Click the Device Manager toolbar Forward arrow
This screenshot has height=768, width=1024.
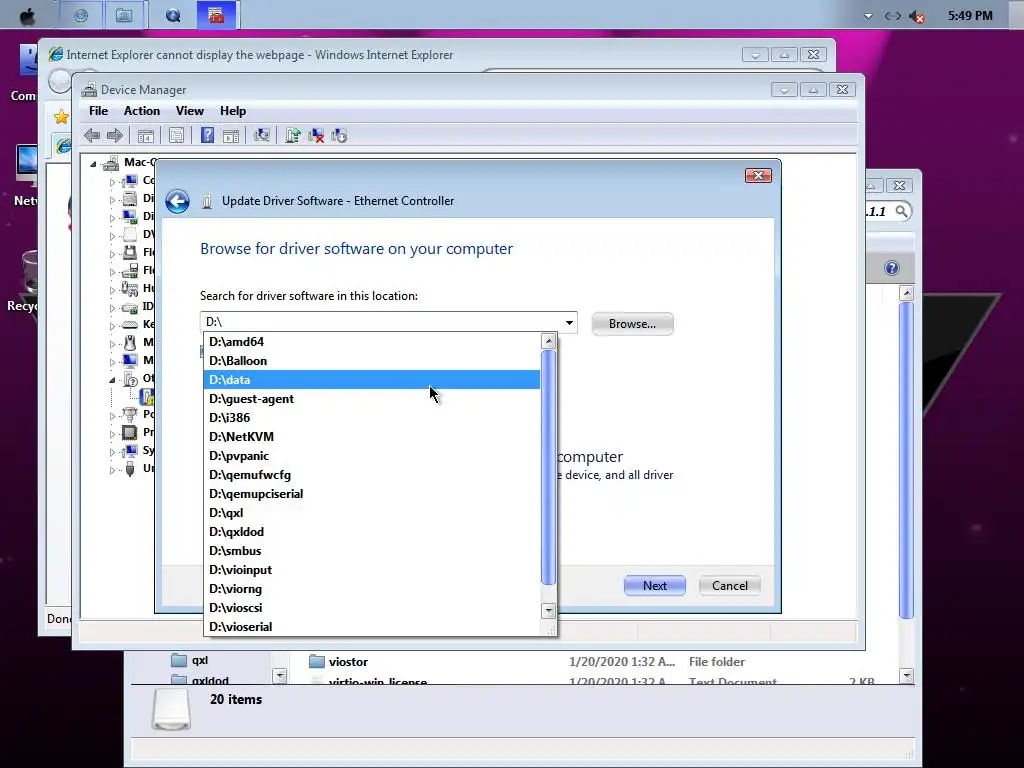coord(115,136)
